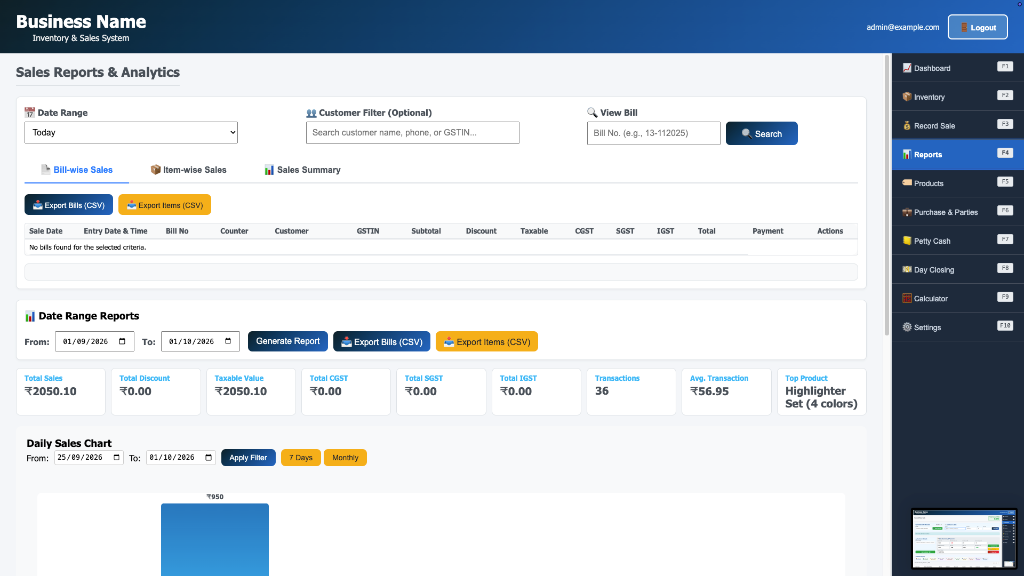Click the Bill No column header
Screen dimensions: 1024x576
(177, 231)
